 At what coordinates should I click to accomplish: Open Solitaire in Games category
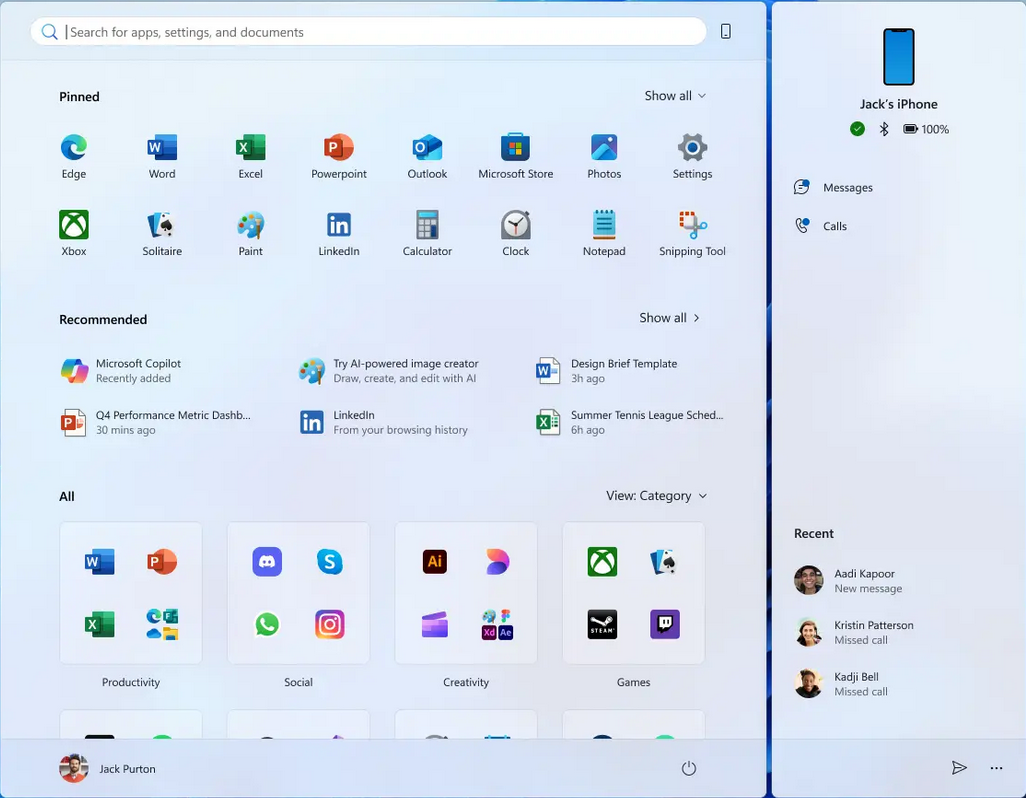coord(665,562)
